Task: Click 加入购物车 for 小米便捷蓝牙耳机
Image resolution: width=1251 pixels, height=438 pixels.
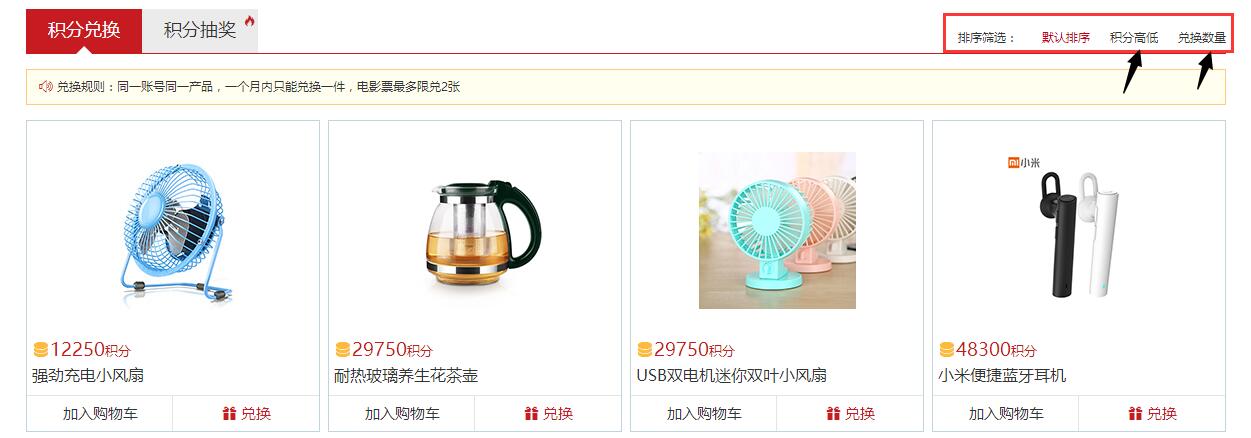Action: click(1006, 413)
